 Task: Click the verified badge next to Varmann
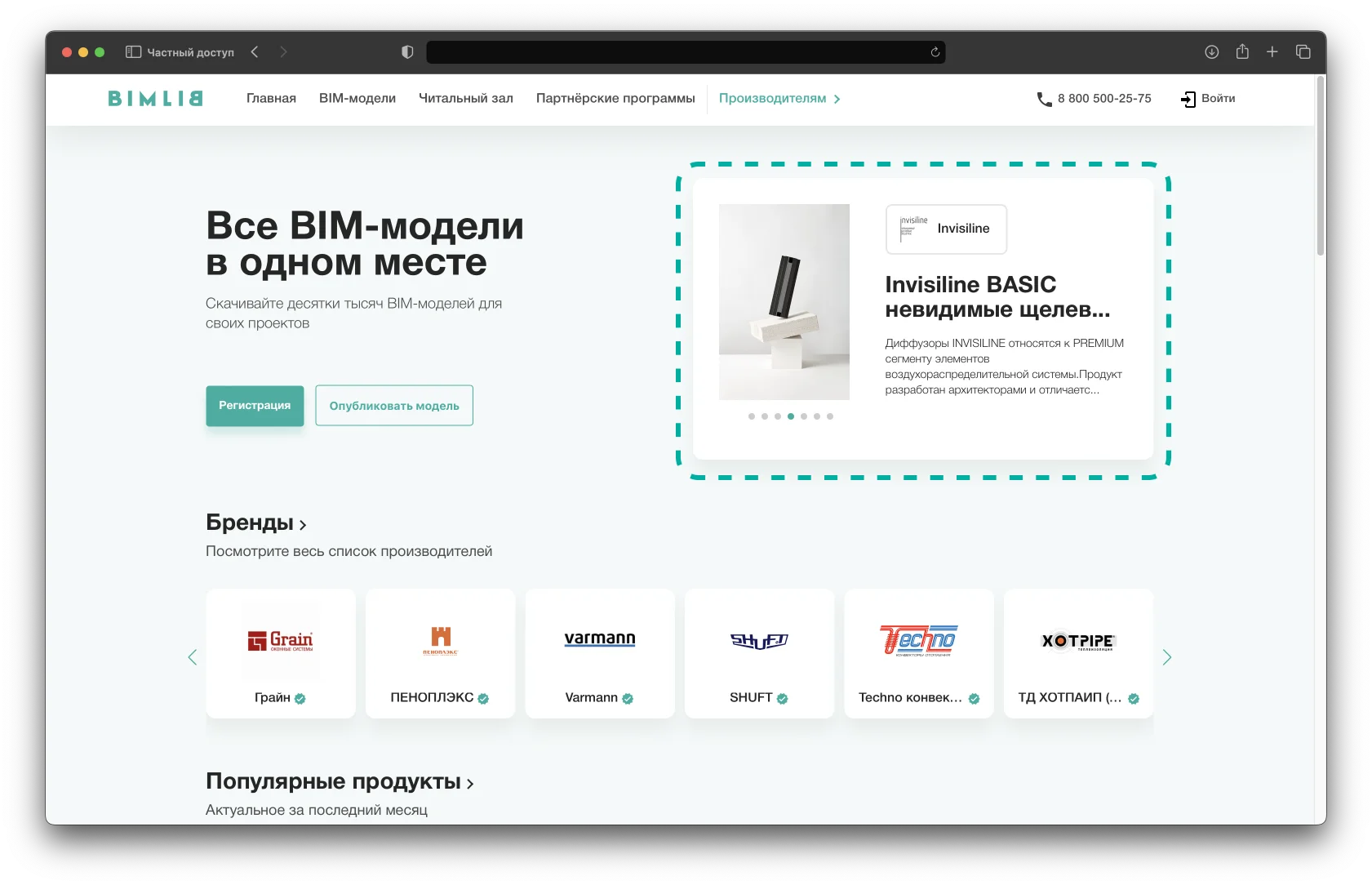(x=628, y=698)
